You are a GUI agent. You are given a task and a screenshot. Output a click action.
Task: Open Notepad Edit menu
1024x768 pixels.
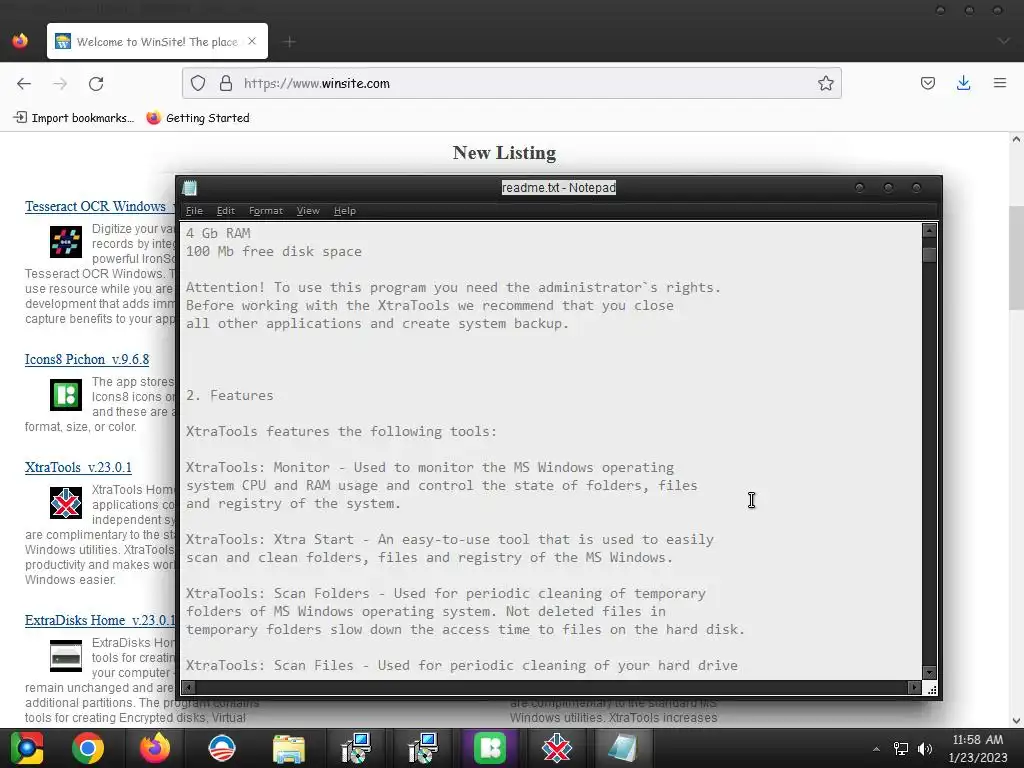[225, 211]
